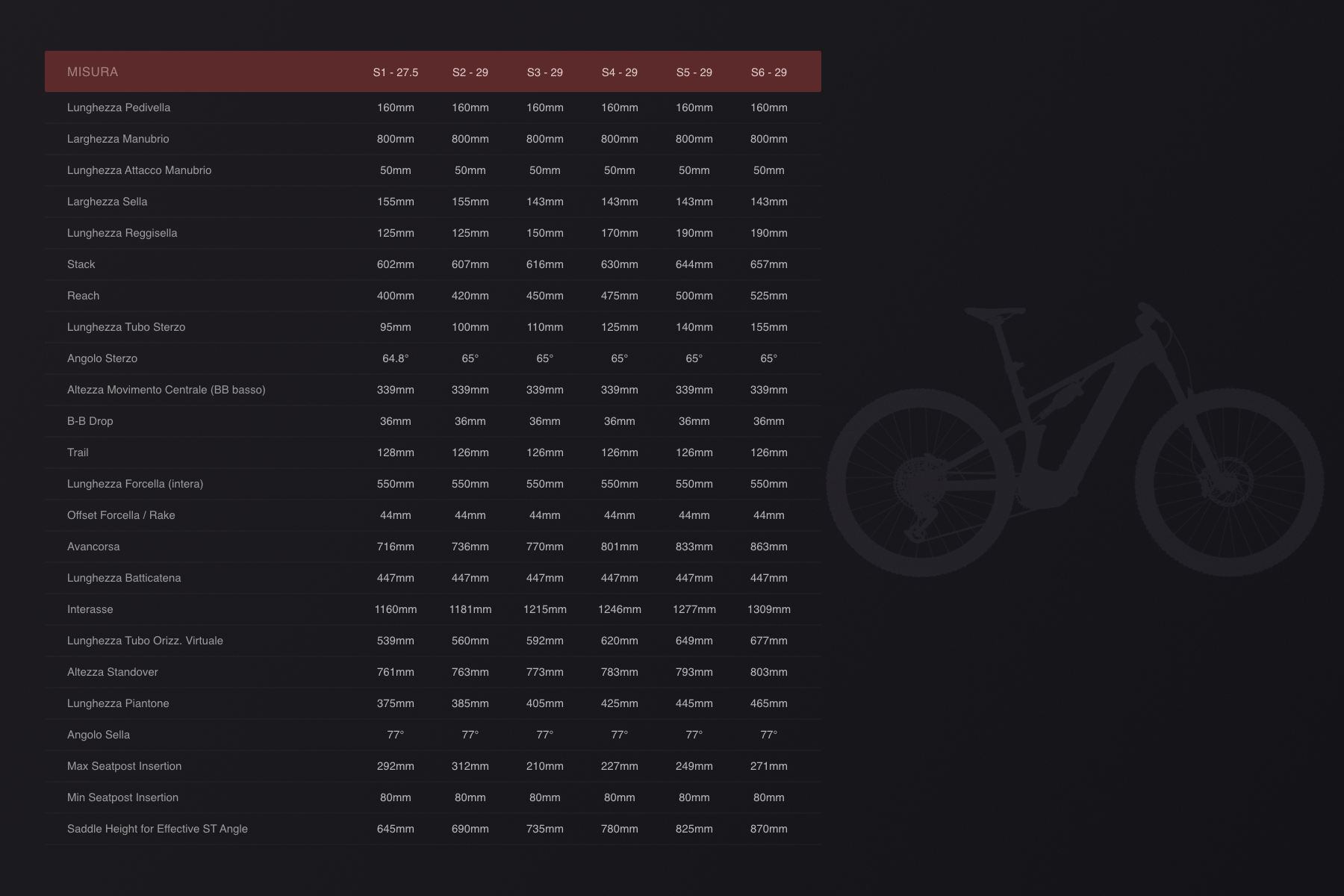The height and width of the screenshot is (896, 1344).
Task: Click Saddle Height for Effective ST Angle
Action: tap(157, 829)
